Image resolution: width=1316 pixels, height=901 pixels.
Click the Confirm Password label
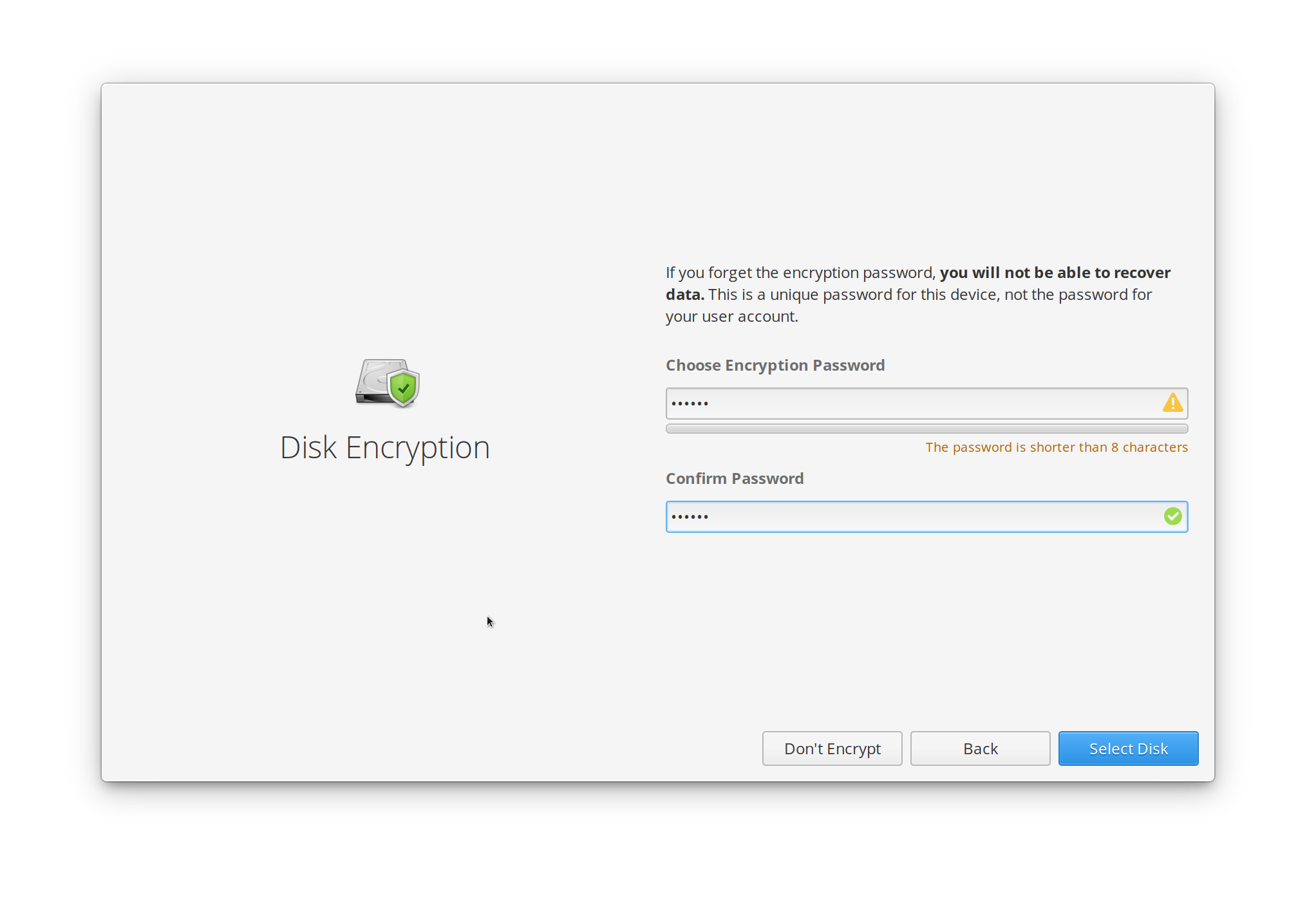[x=735, y=478]
